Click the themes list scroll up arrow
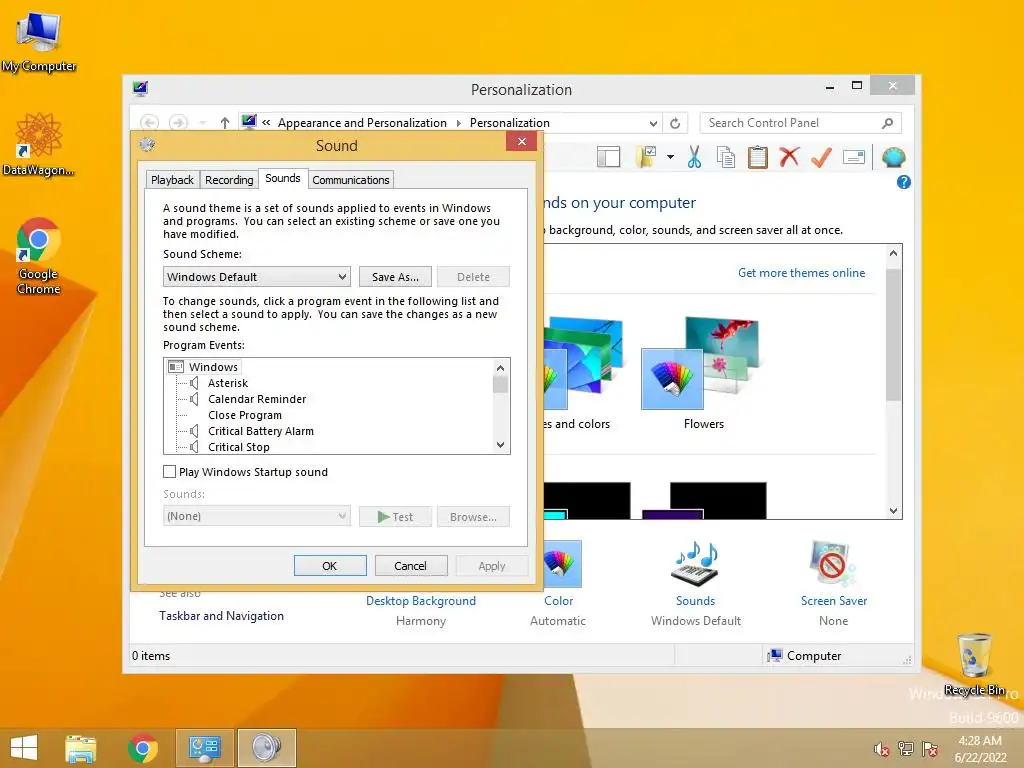 coord(893,253)
